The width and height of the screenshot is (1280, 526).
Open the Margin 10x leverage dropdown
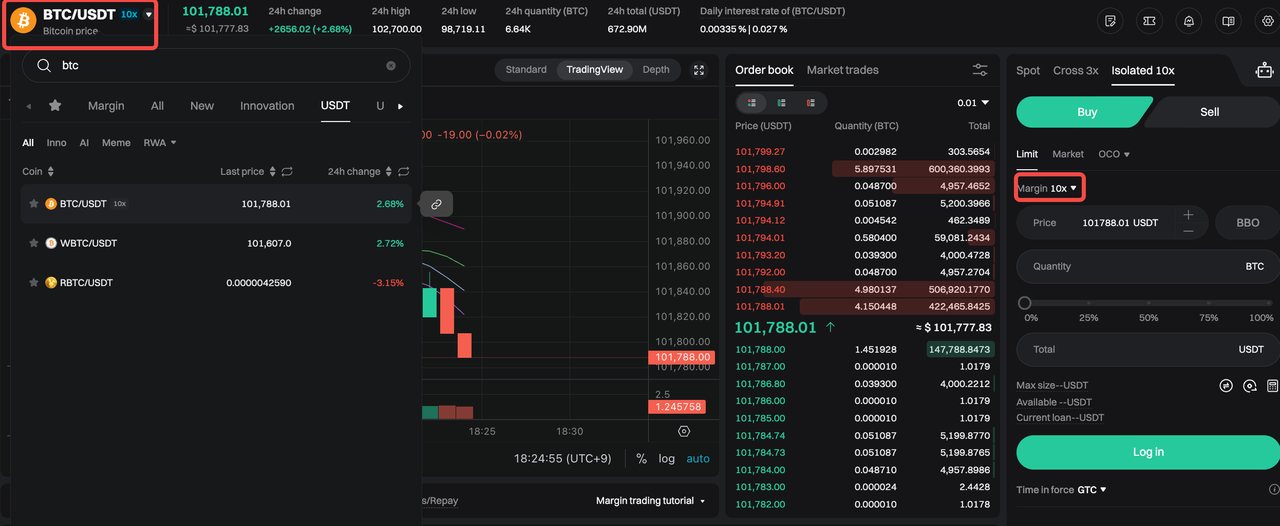pyautogui.click(x=1047, y=188)
